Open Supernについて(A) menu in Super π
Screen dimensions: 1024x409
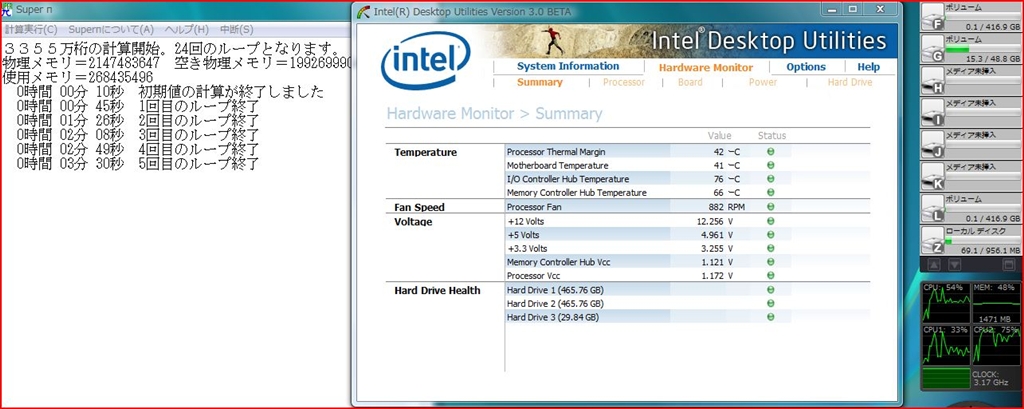pyautogui.click(x=111, y=29)
